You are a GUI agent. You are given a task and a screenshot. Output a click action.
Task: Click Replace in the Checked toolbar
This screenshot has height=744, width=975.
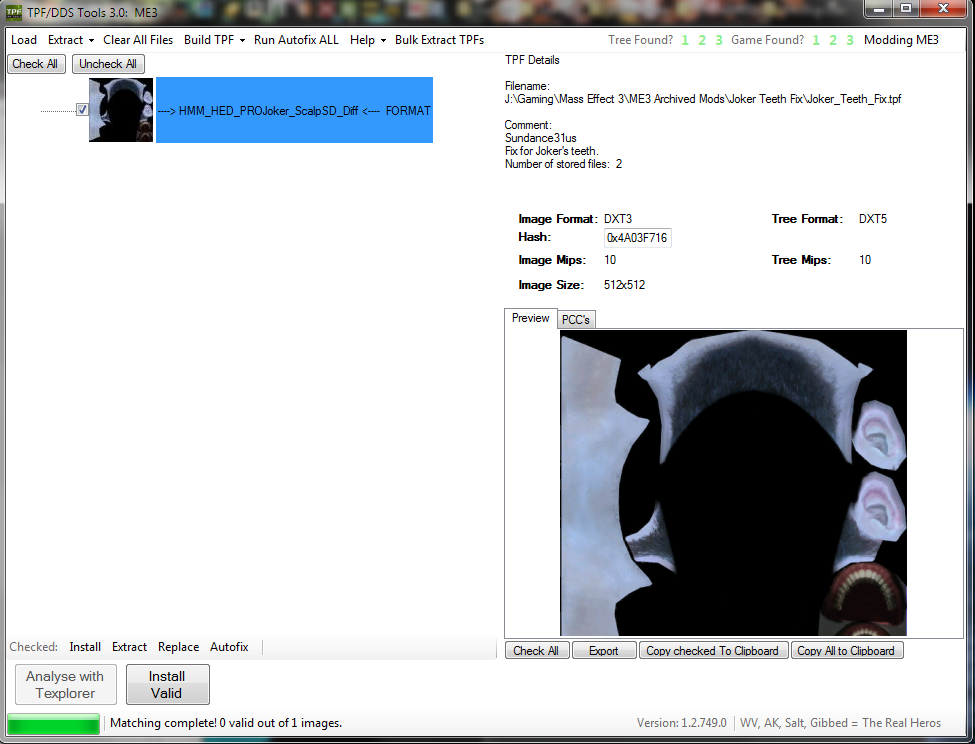coord(178,647)
